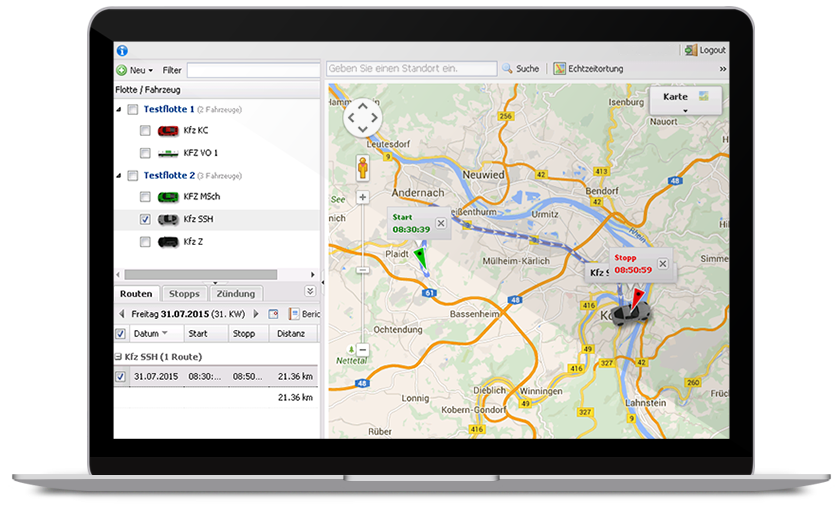The height and width of the screenshot is (514, 840).
Task: Click the Kfz SSH map label
Action: (599, 273)
